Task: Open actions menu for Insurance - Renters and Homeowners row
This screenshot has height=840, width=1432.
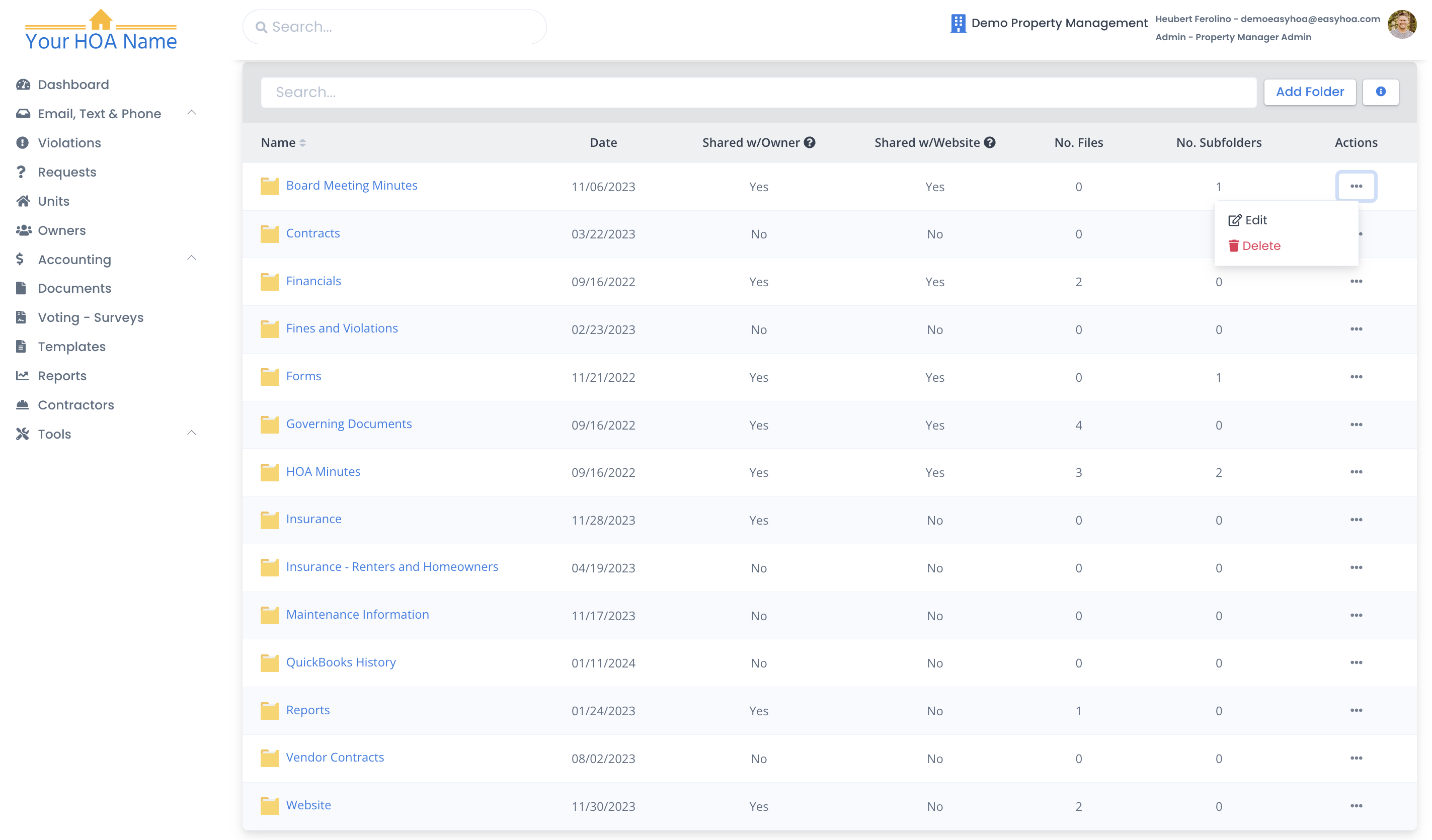Action: coord(1356,567)
